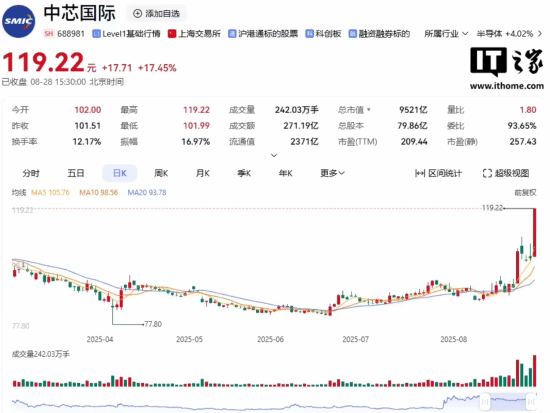The width and height of the screenshot is (550, 413).
Task: Add stock via 添加自选 button
Action: coord(156,13)
